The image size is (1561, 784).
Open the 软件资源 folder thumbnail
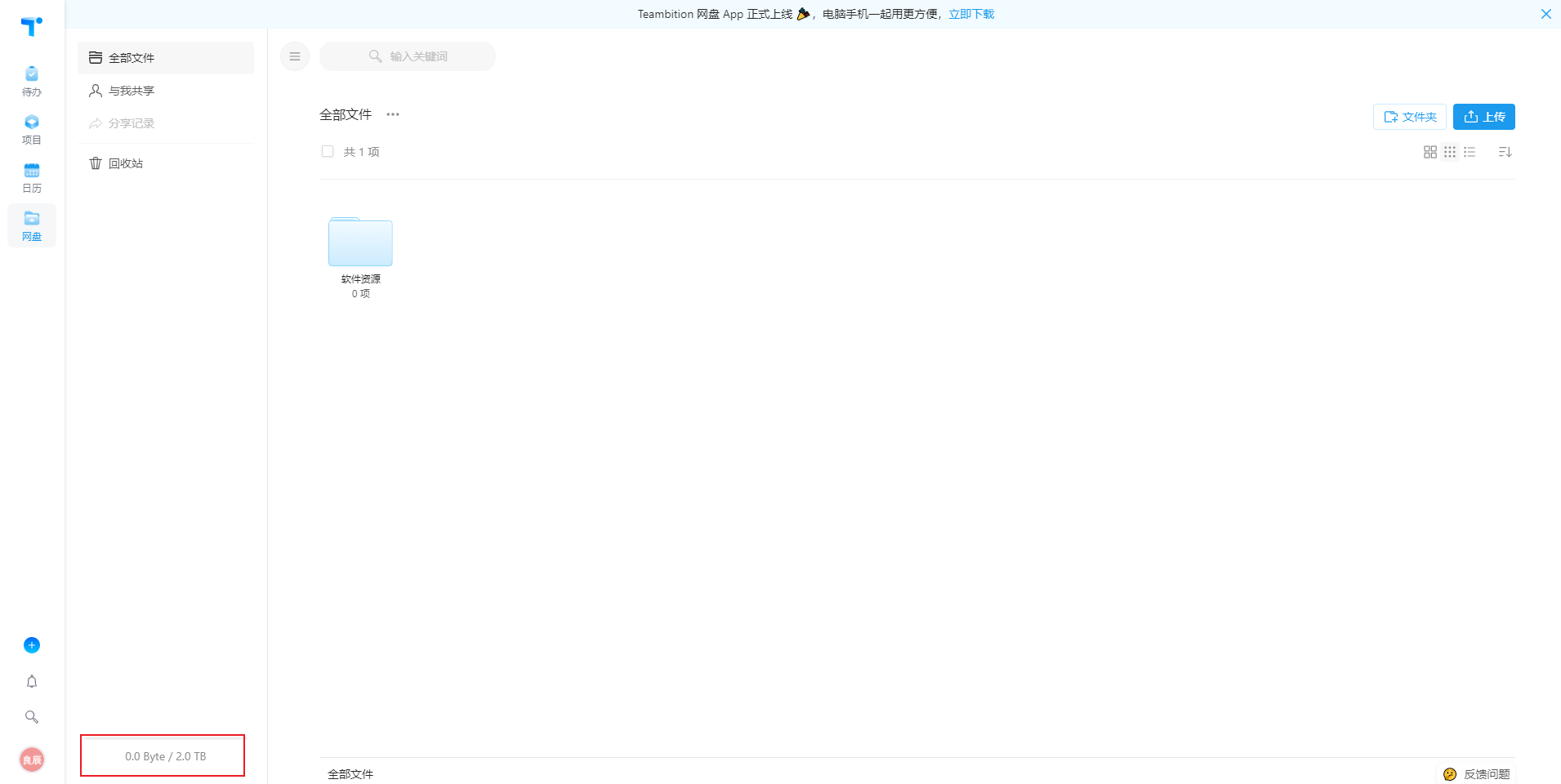pos(360,242)
